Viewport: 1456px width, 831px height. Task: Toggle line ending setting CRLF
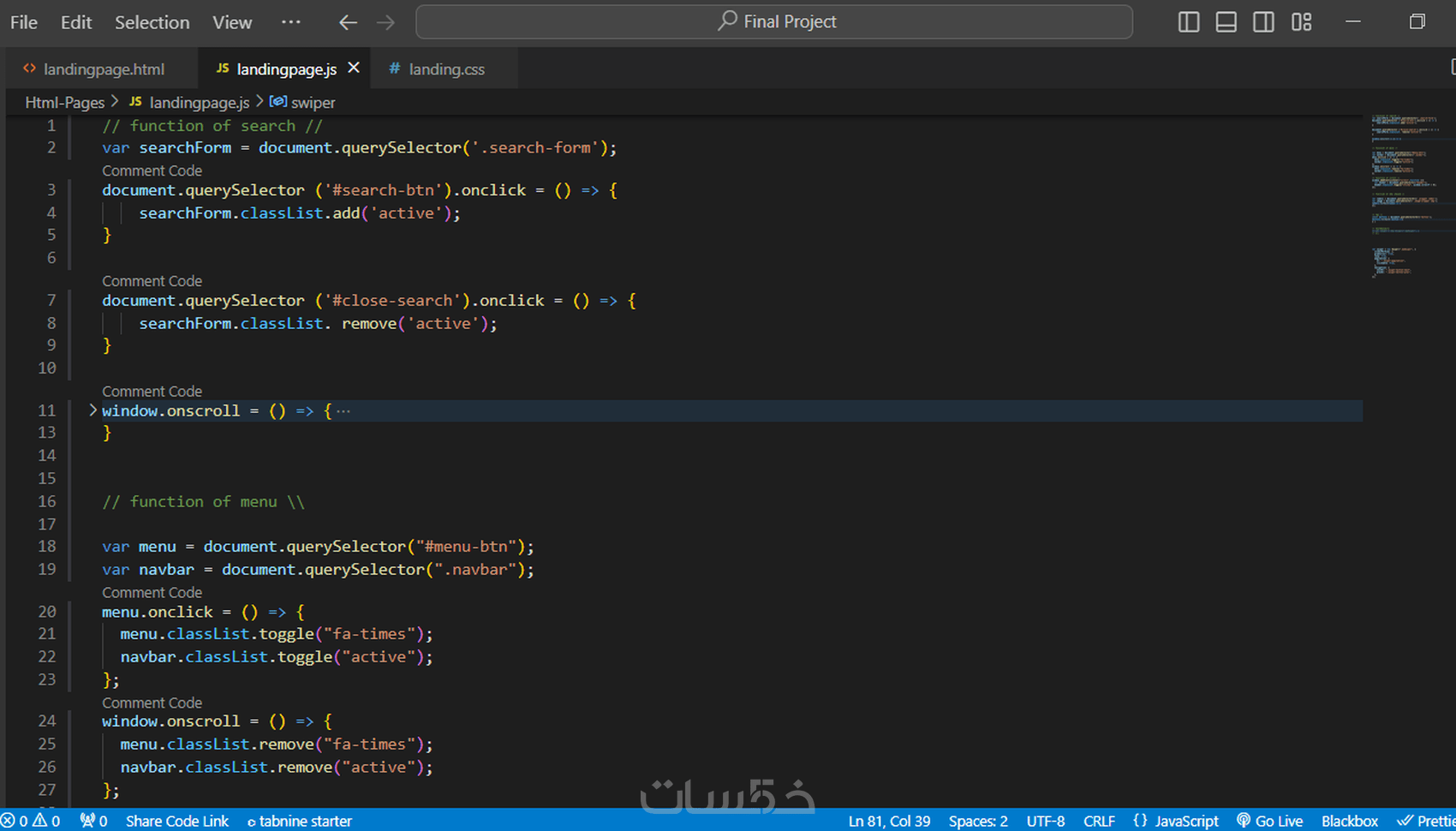click(x=1099, y=821)
